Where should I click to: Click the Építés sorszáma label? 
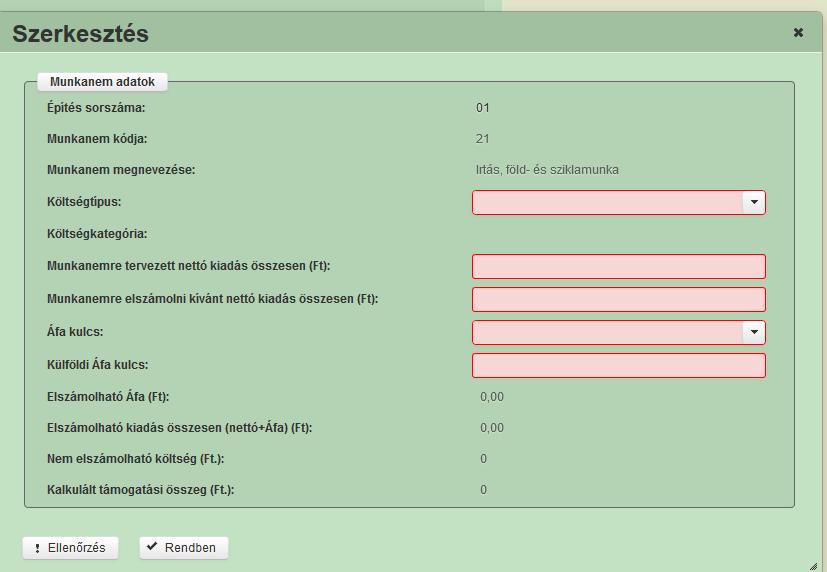[x=96, y=108]
